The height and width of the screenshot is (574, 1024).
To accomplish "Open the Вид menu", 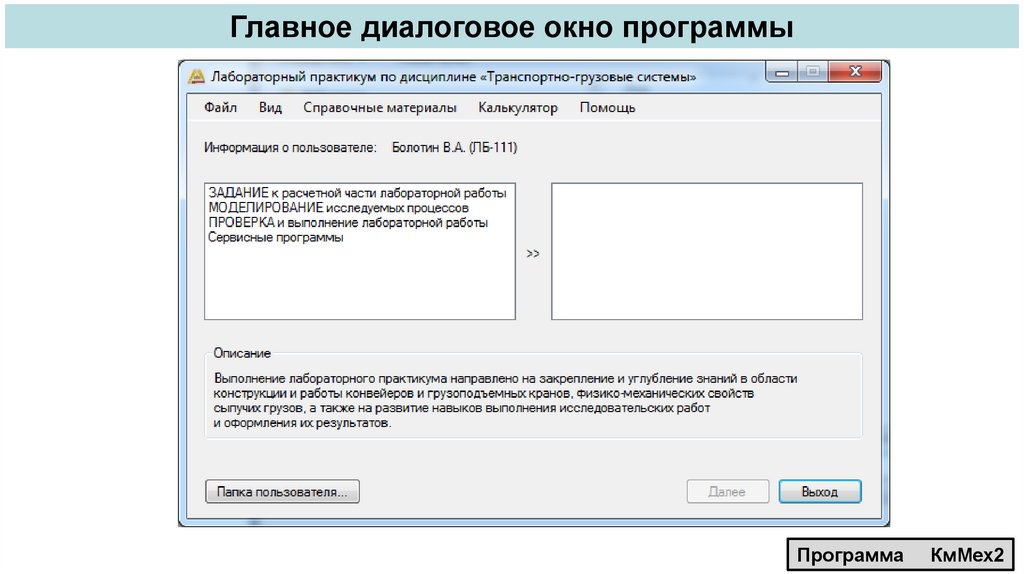I will [x=270, y=108].
